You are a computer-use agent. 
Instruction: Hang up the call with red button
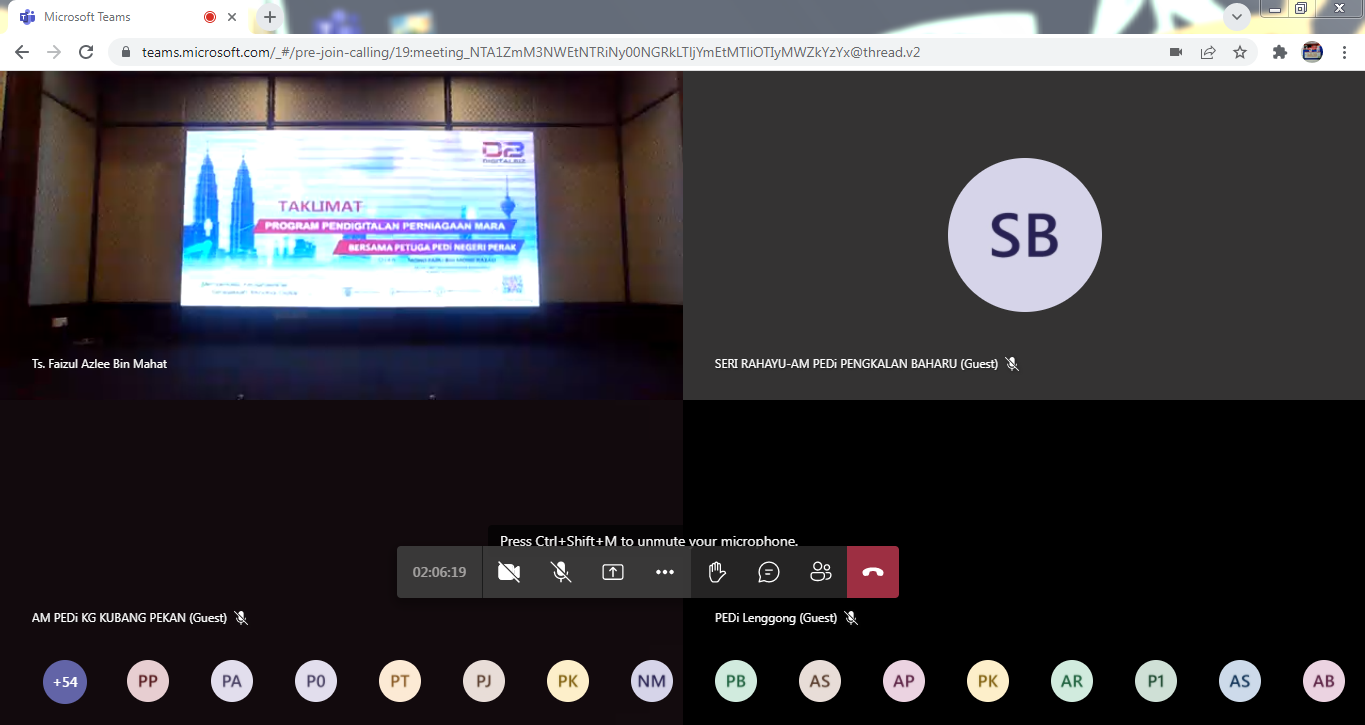point(873,572)
